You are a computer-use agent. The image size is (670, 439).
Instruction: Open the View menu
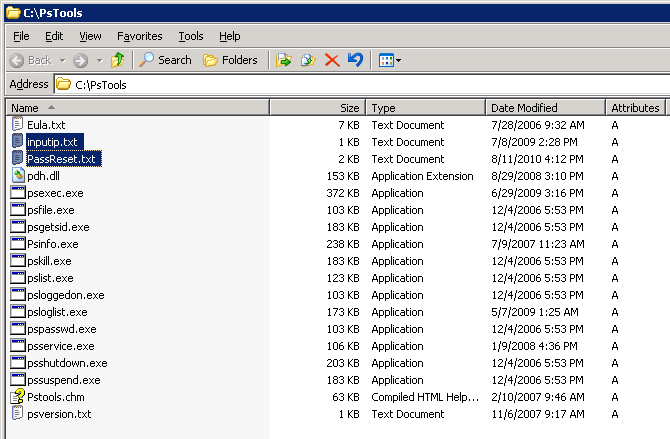tap(90, 36)
